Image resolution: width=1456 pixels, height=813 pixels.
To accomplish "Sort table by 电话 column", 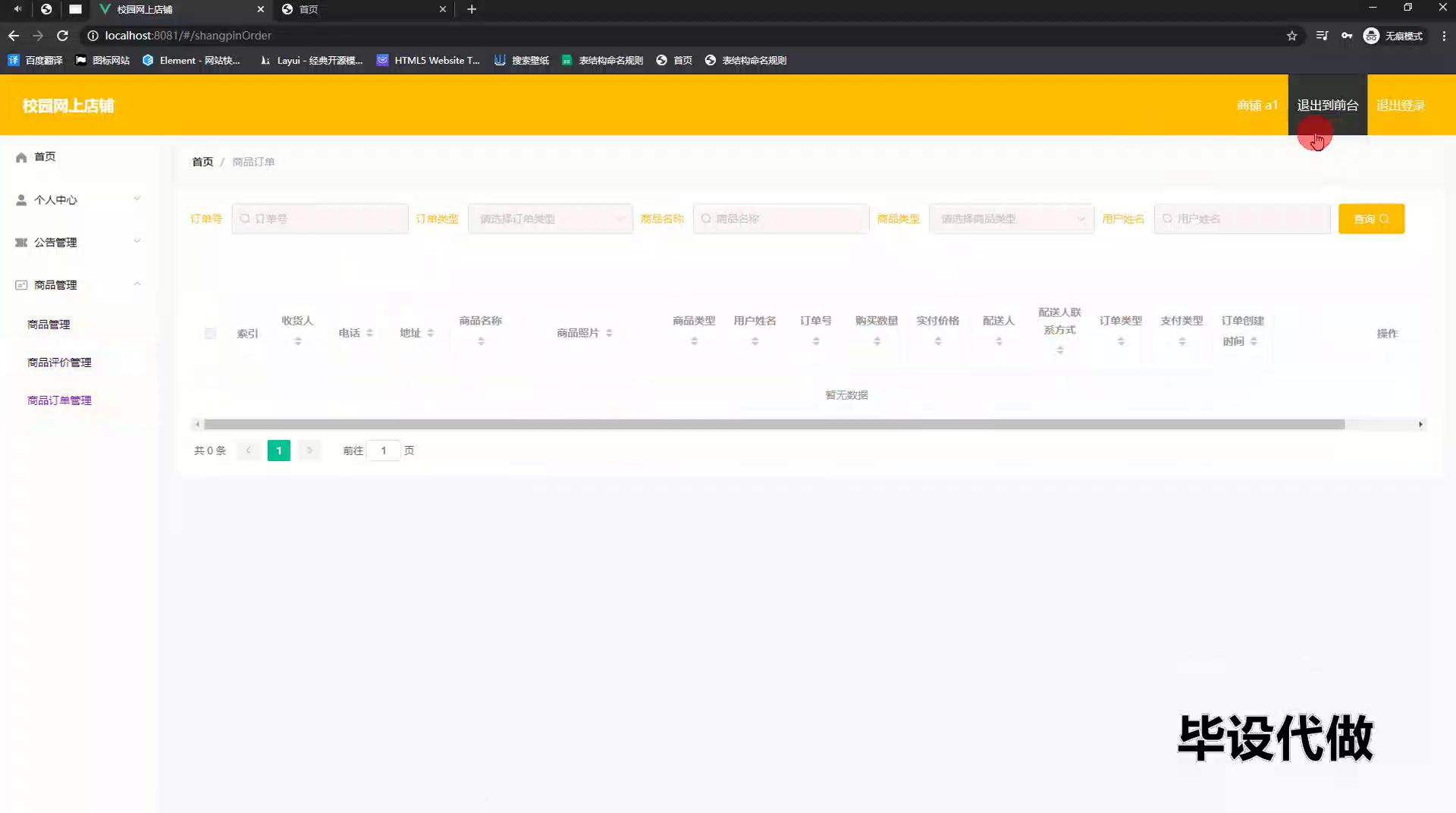I will coord(369,333).
